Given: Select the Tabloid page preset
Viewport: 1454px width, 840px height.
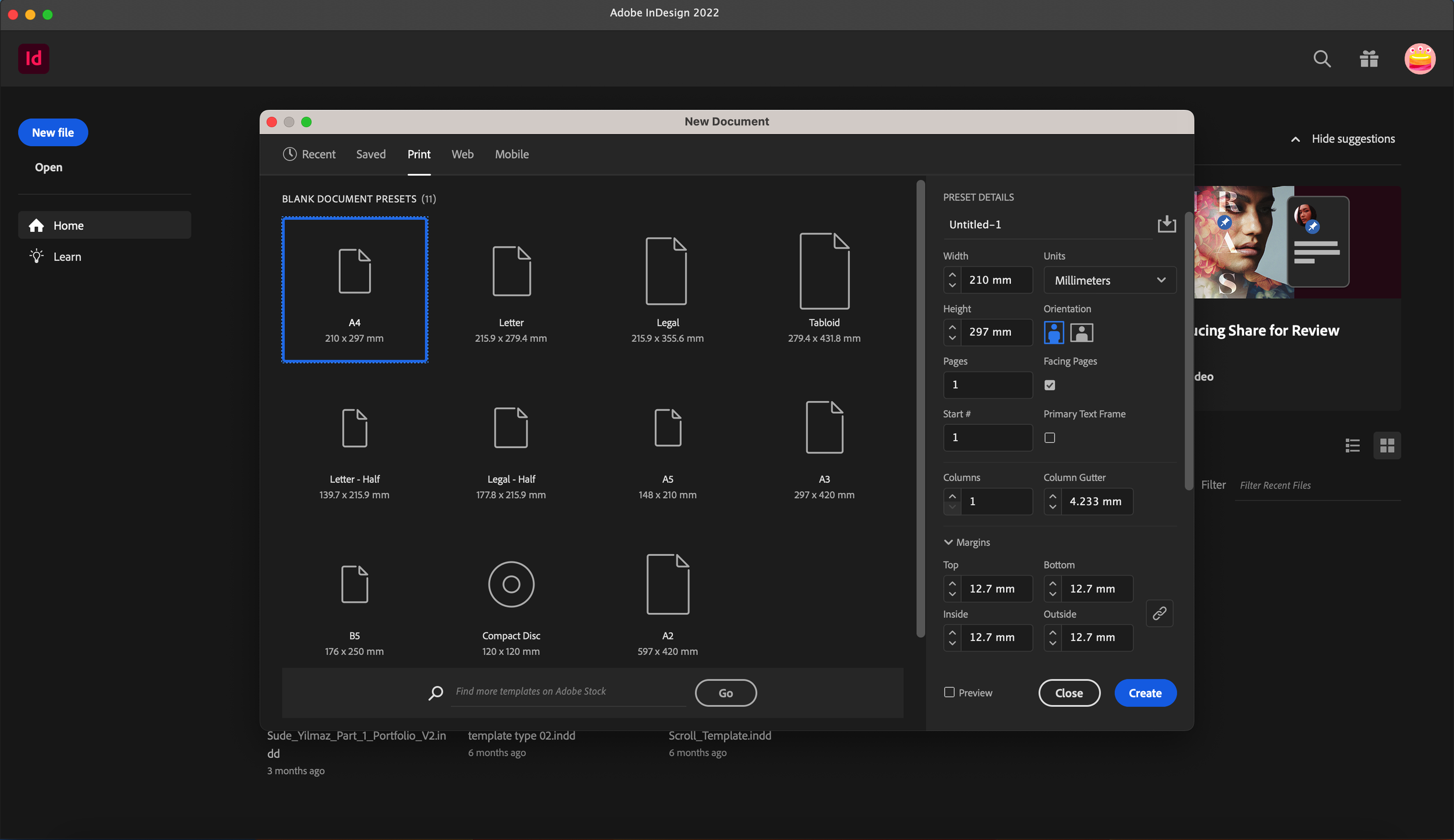Looking at the screenshot, I should 824,289.
